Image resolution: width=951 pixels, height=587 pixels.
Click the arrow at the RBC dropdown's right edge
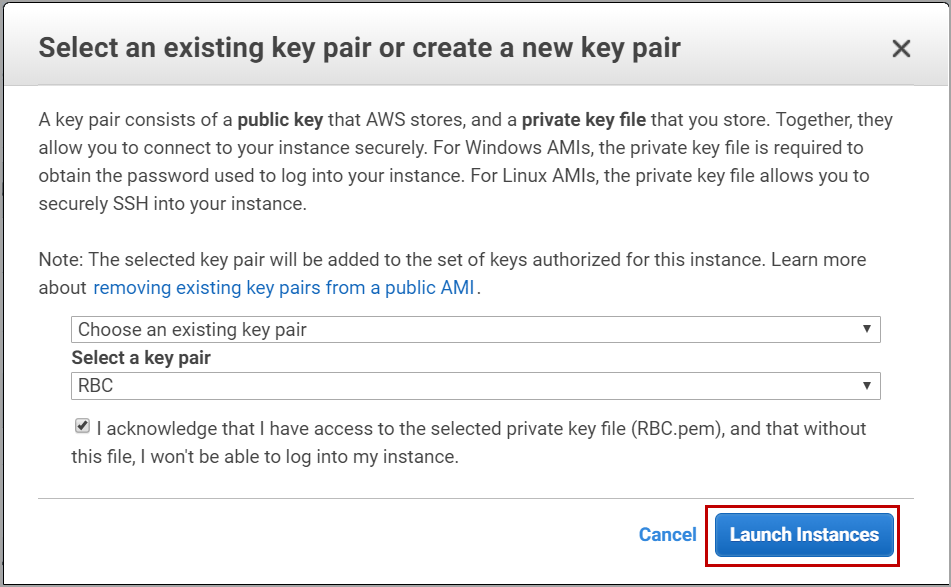tap(867, 385)
